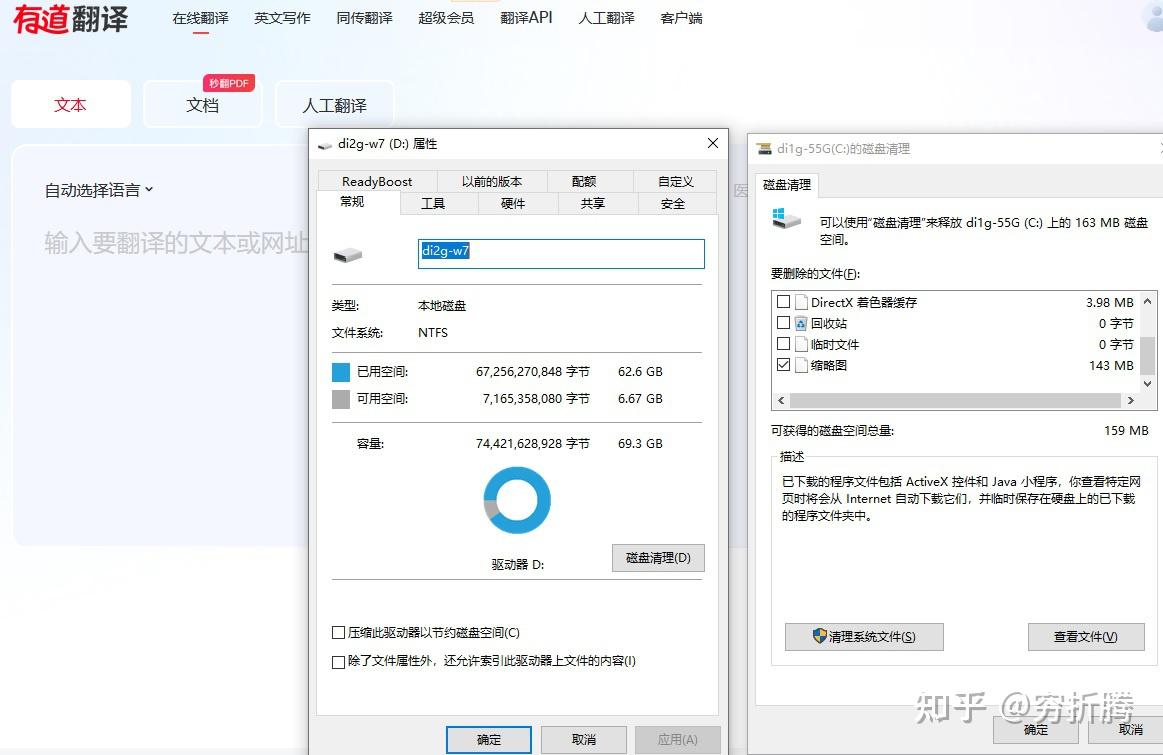Viewport: 1163px width, 755px height.
Task: Select the 人工翻译 tab below the header
Action: pyautogui.click(x=335, y=105)
